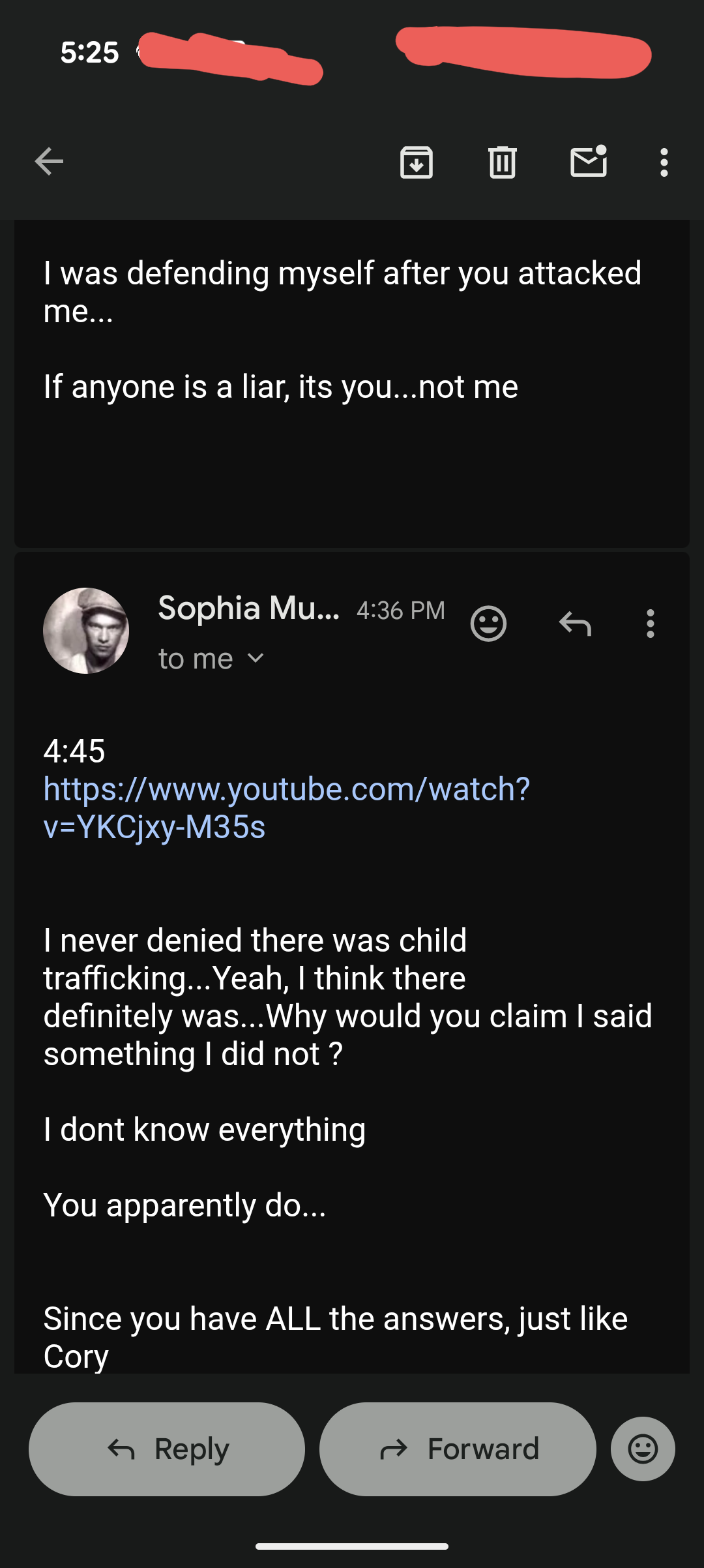Tap the 5:25 status bar clock
The height and width of the screenshot is (1568, 704).
[89, 52]
